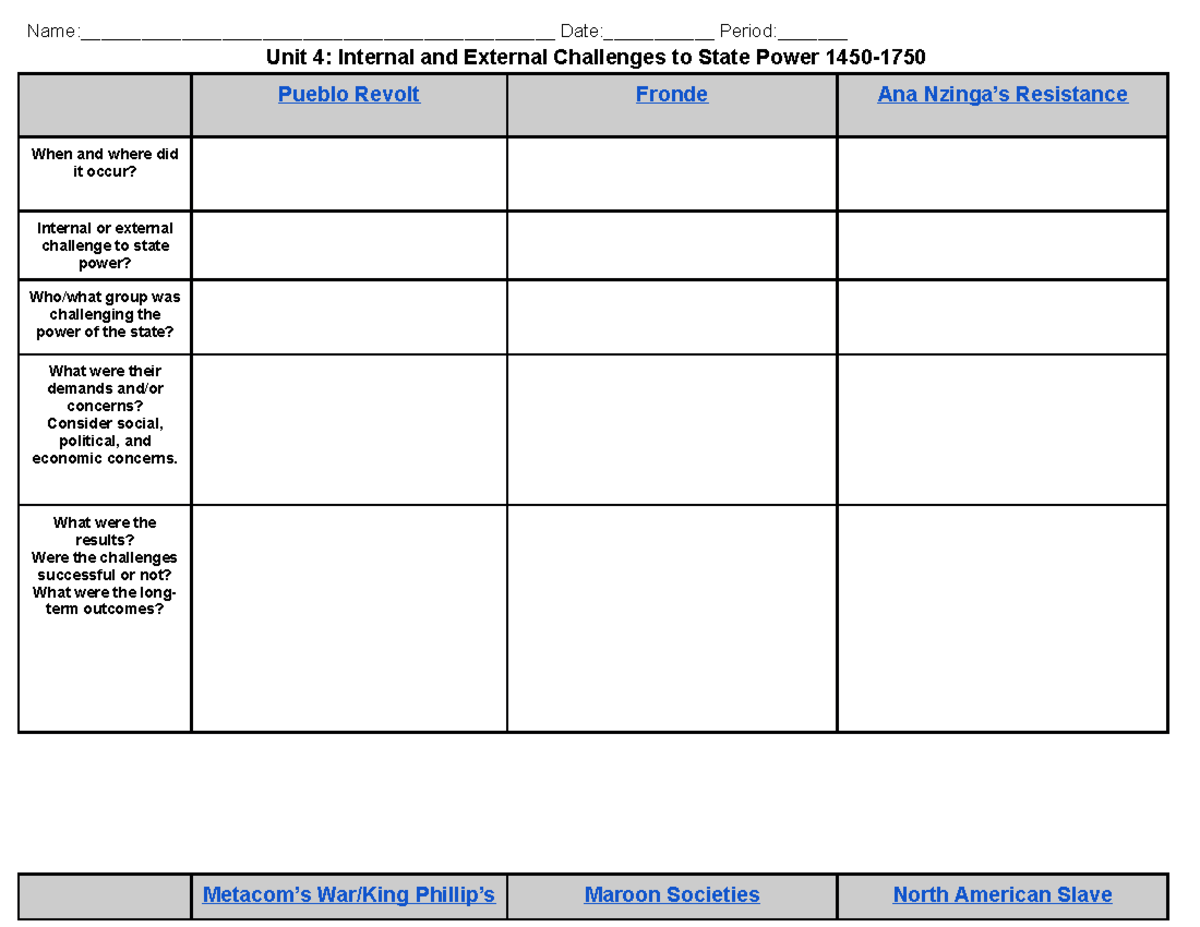1200x927 pixels.
Task: Select Pueblo Revolt's when and where cell
Action: [349, 174]
